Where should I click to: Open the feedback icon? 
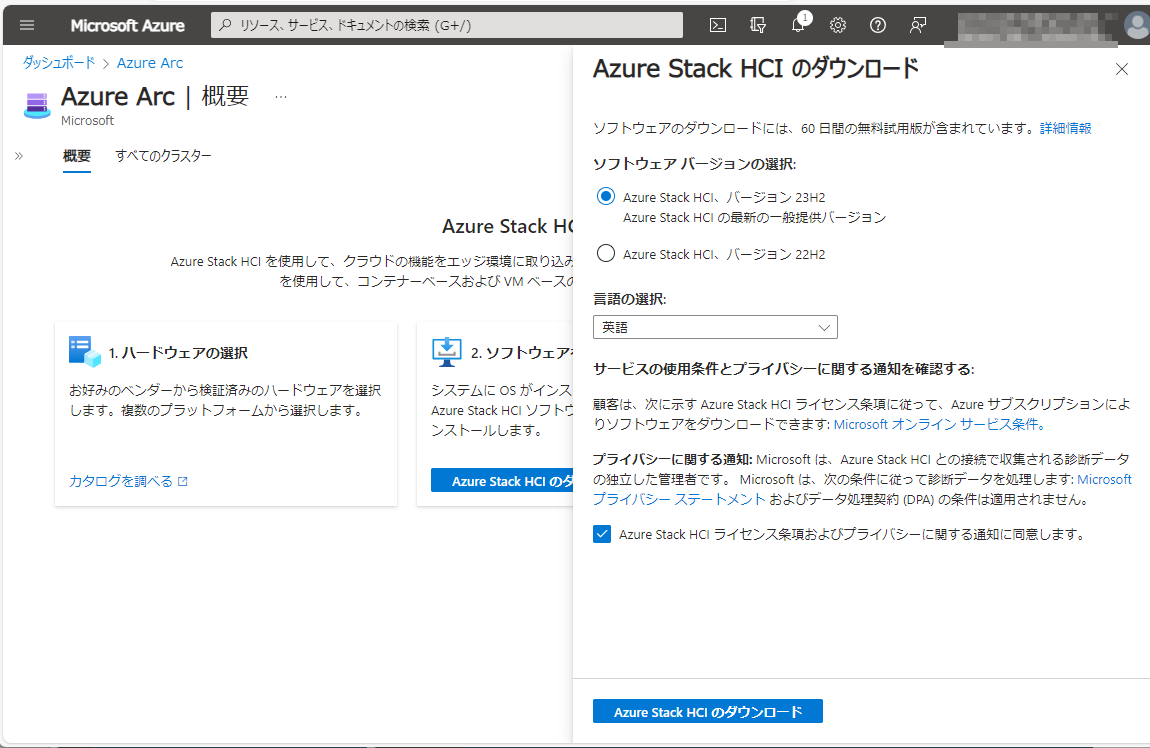918,25
